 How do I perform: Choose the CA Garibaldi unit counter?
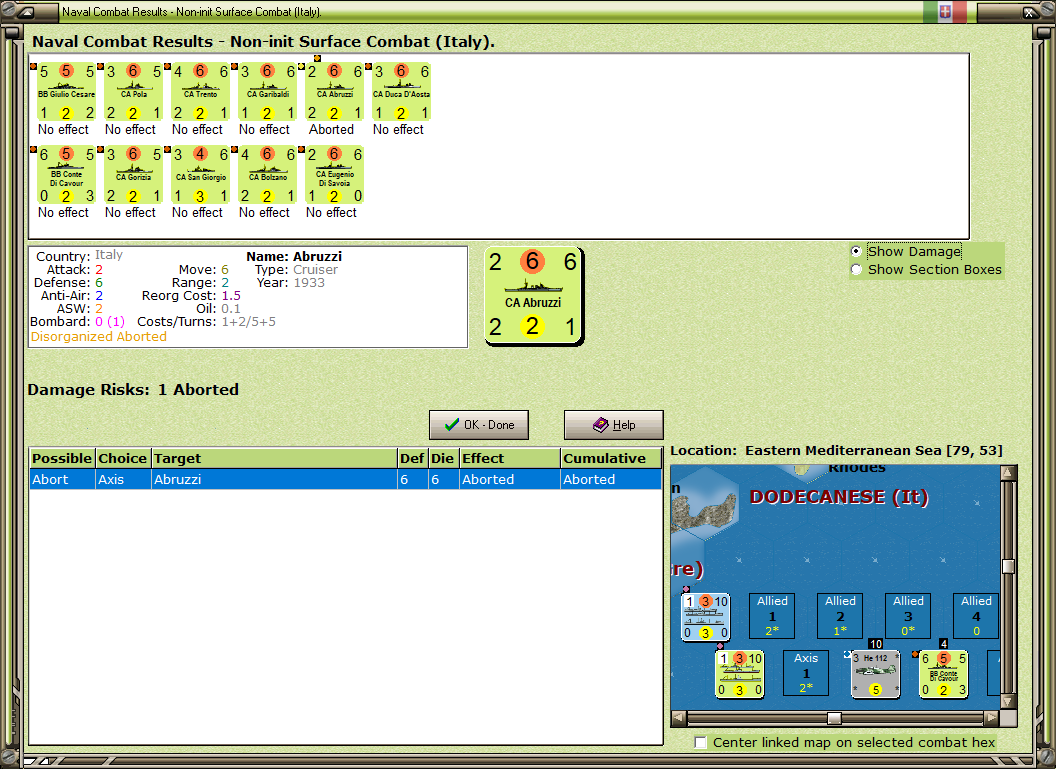[267, 92]
